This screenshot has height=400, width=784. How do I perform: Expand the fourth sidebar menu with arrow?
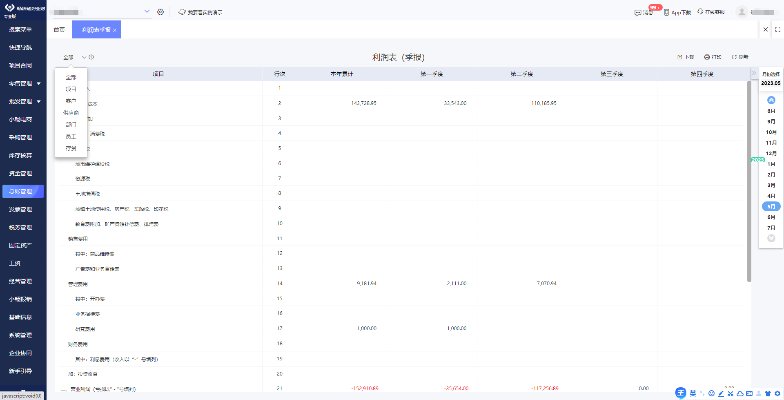click(x=38, y=84)
